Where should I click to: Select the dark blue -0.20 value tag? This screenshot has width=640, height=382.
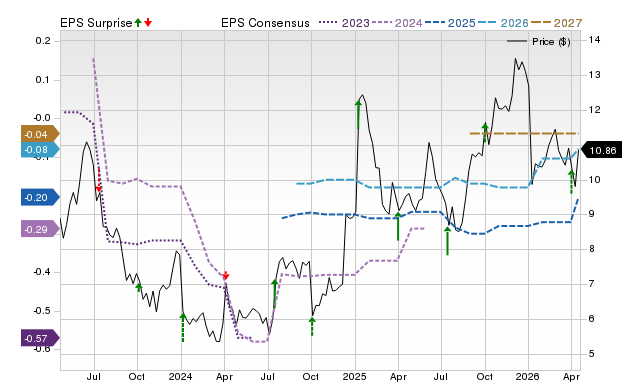(x=40, y=198)
